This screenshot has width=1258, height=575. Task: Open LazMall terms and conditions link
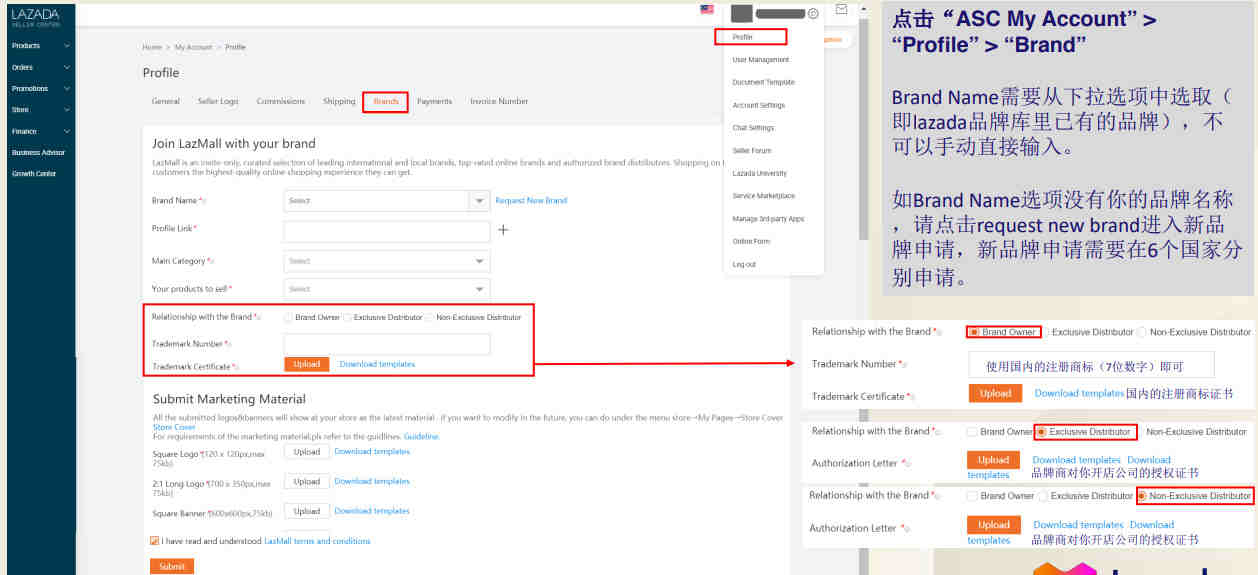coord(317,541)
